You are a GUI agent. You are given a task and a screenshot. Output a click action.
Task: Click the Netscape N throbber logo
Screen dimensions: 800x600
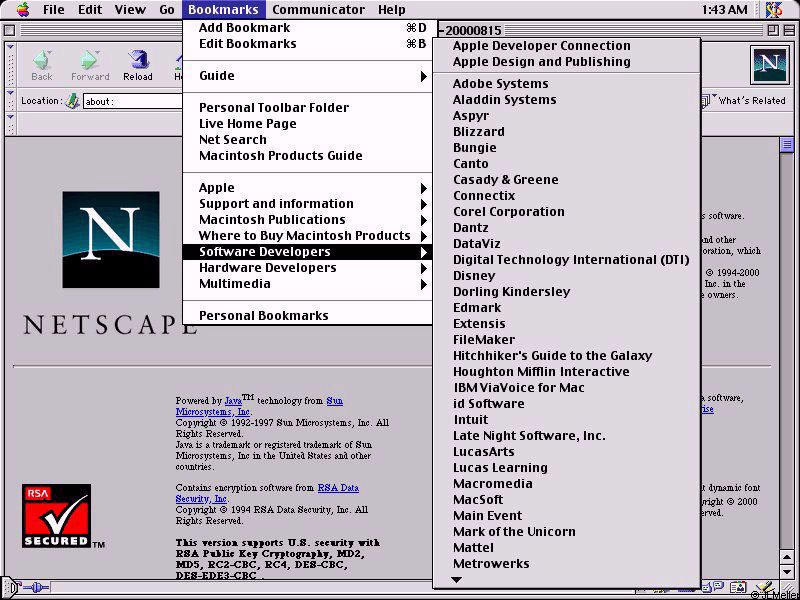769,65
